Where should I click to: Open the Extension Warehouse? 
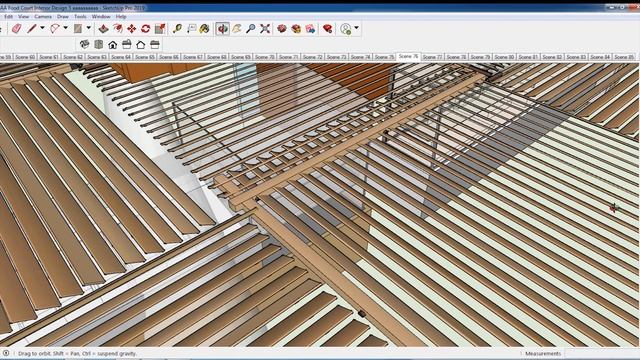click(x=296, y=29)
